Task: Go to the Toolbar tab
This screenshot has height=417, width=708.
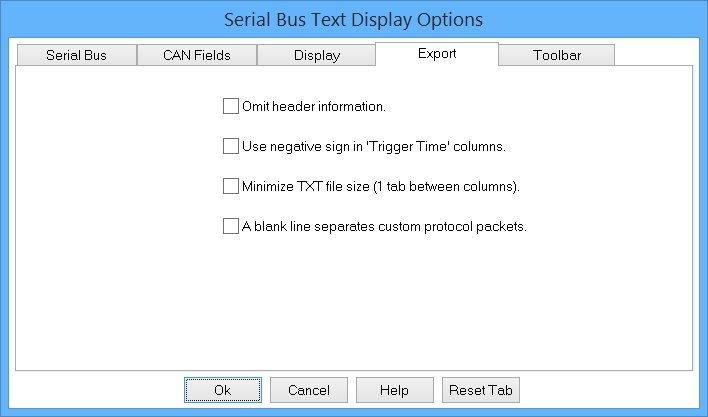Action: pos(556,55)
